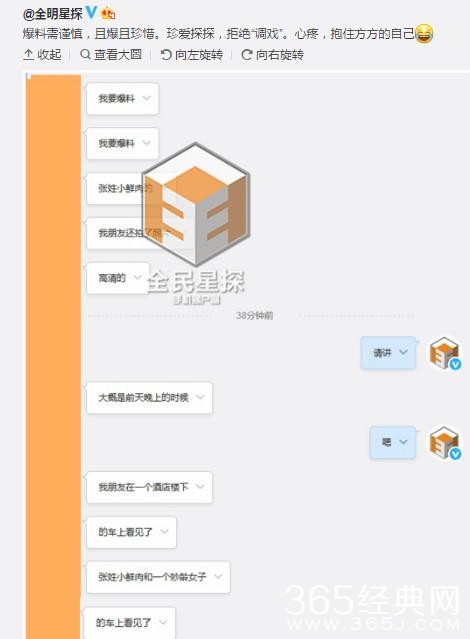Click the verified V badge beside 全明星探
The width and height of the screenshot is (470, 639).
[x=92, y=13]
